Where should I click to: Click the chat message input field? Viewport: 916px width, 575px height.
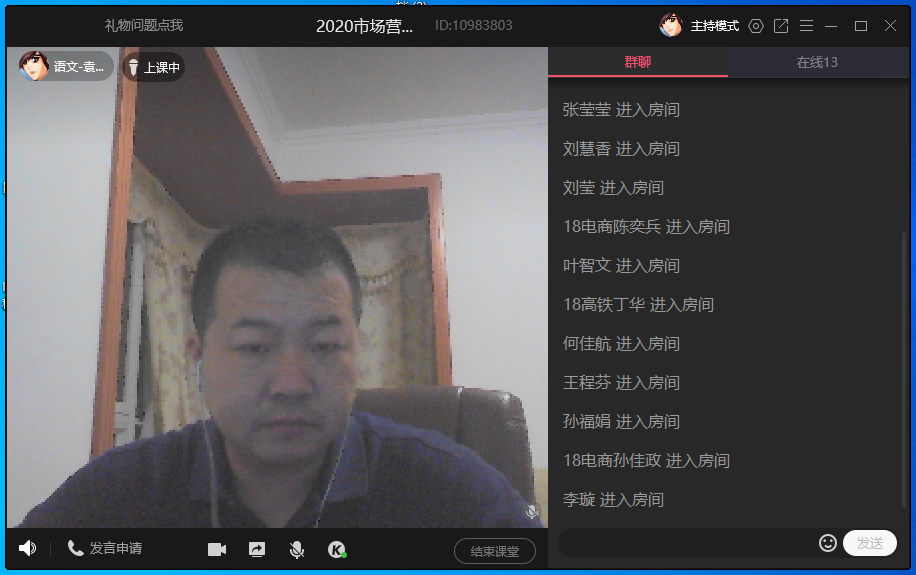pos(688,543)
